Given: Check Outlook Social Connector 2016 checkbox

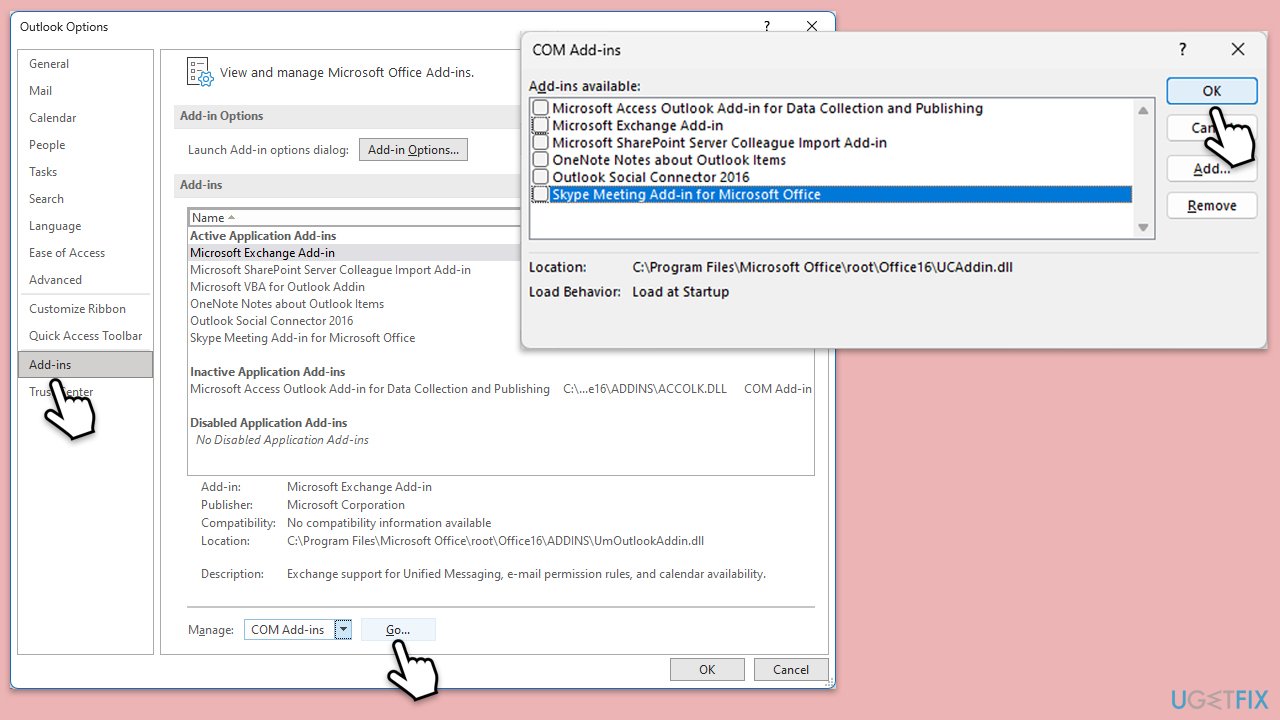Looking at the screenshot, I should pos(541,177).
